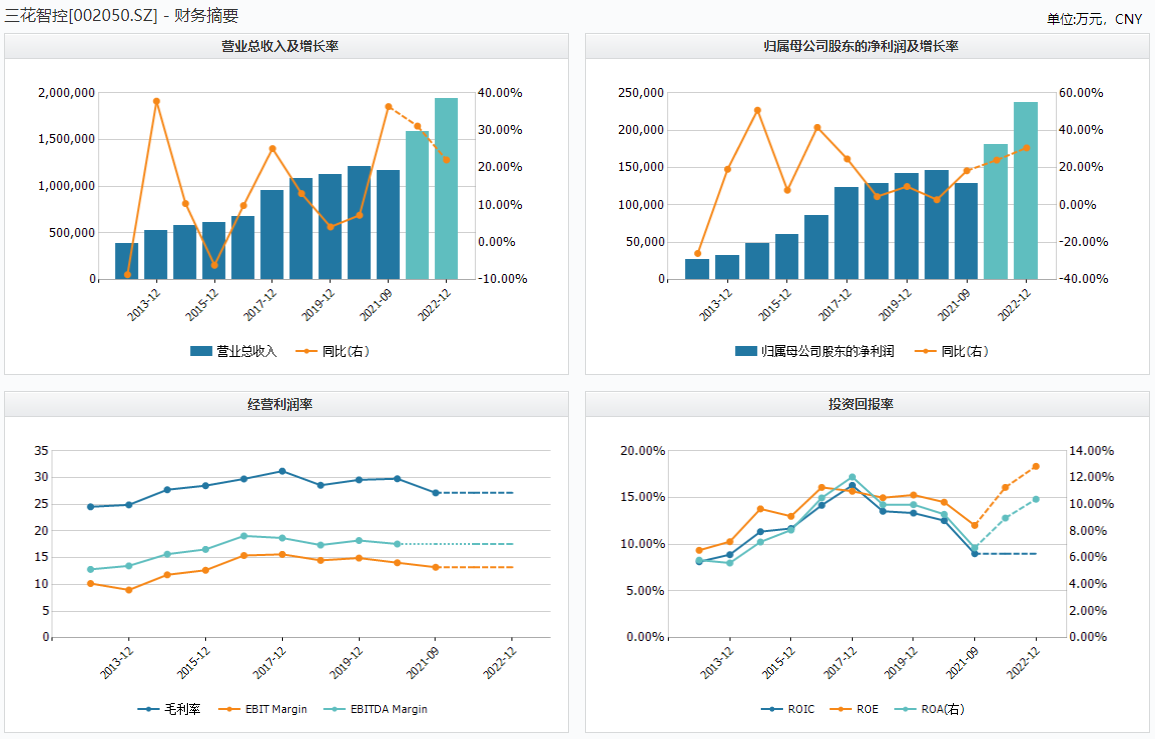1155x739 pixels.
Task: Click the 60.00% right axis label
Action: tap(1081, 93)
